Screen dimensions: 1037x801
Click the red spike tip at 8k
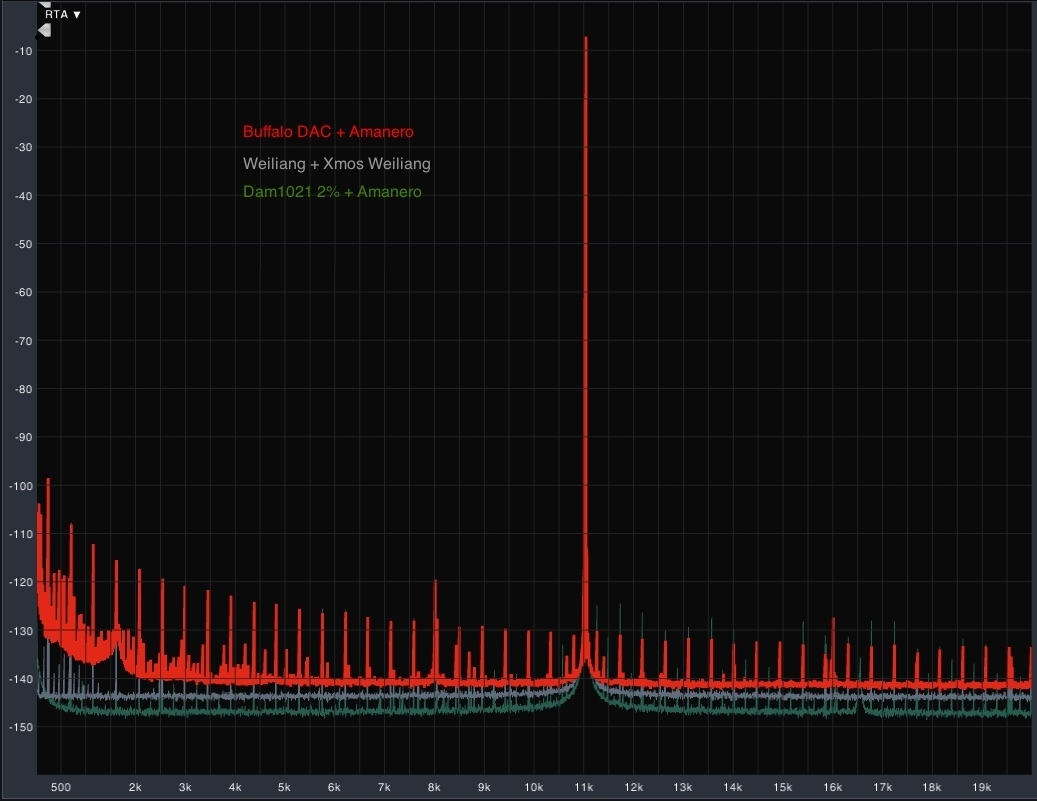click(435, 581)
